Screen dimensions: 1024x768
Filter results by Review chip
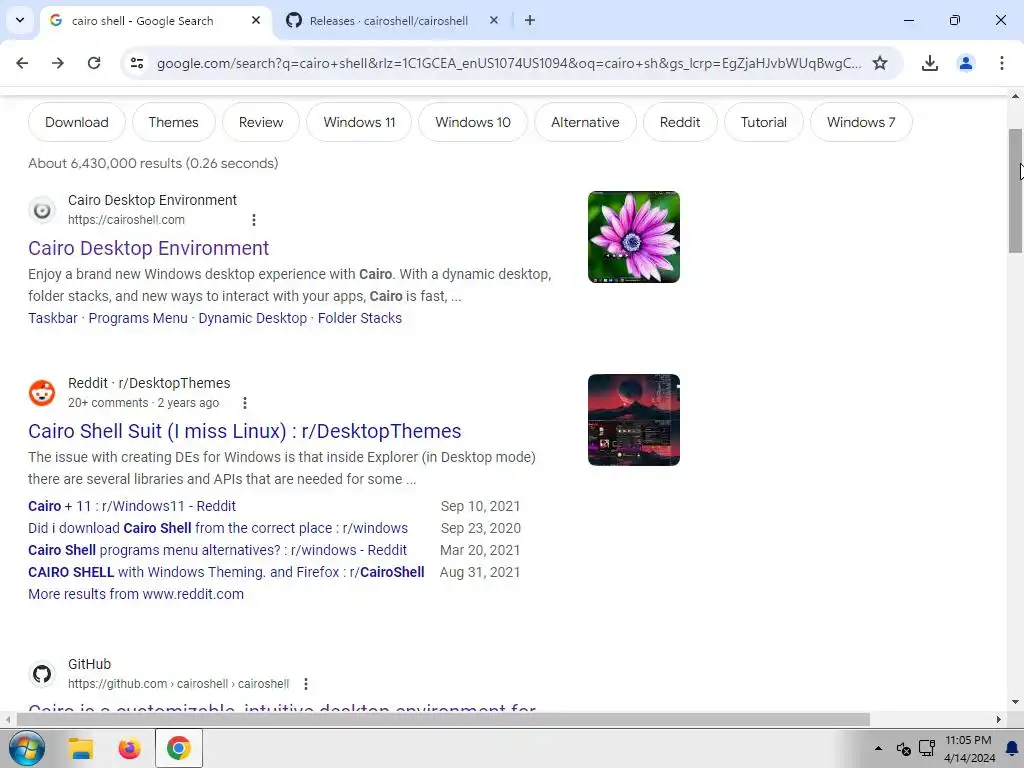pyautogui.click(x=261, y=122)
